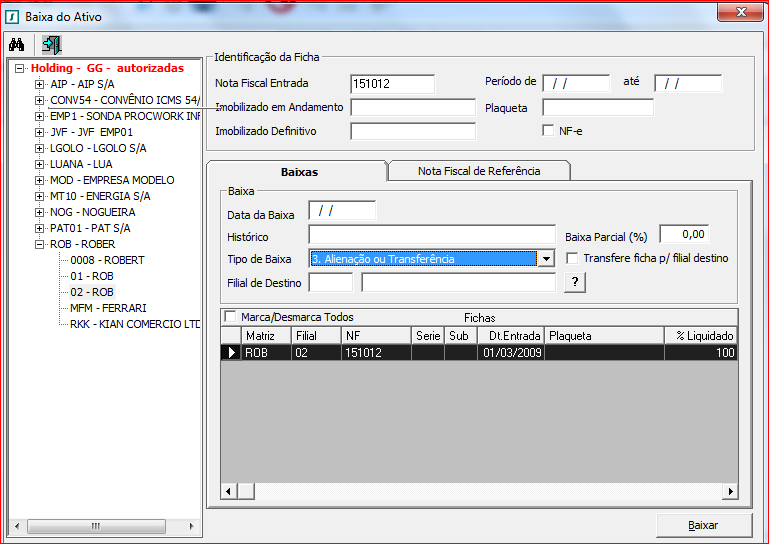Screen dimensions: 769x544
Task: Check Marca/Desmarca Todos
Action: click(x=231, y=317)
